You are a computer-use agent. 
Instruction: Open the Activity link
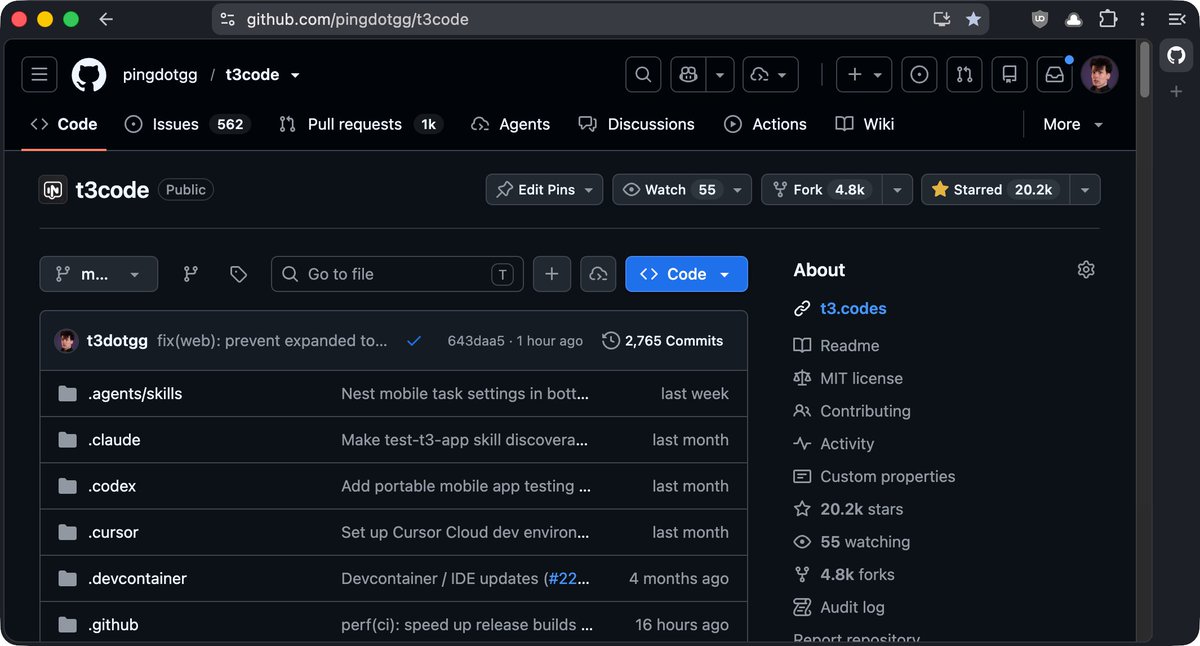tap(846, 444)
